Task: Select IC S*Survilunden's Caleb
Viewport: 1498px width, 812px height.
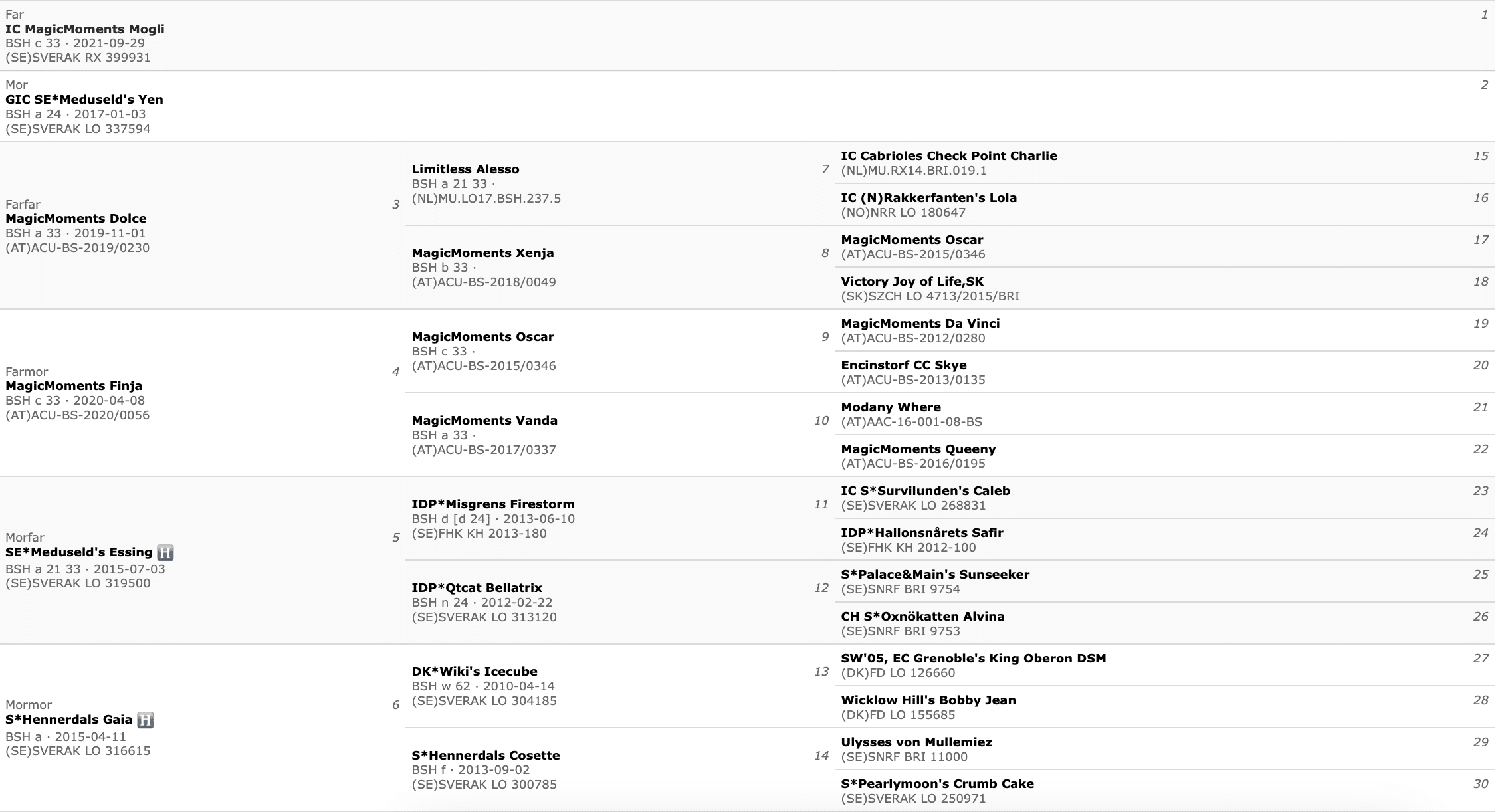Action: 925,491
